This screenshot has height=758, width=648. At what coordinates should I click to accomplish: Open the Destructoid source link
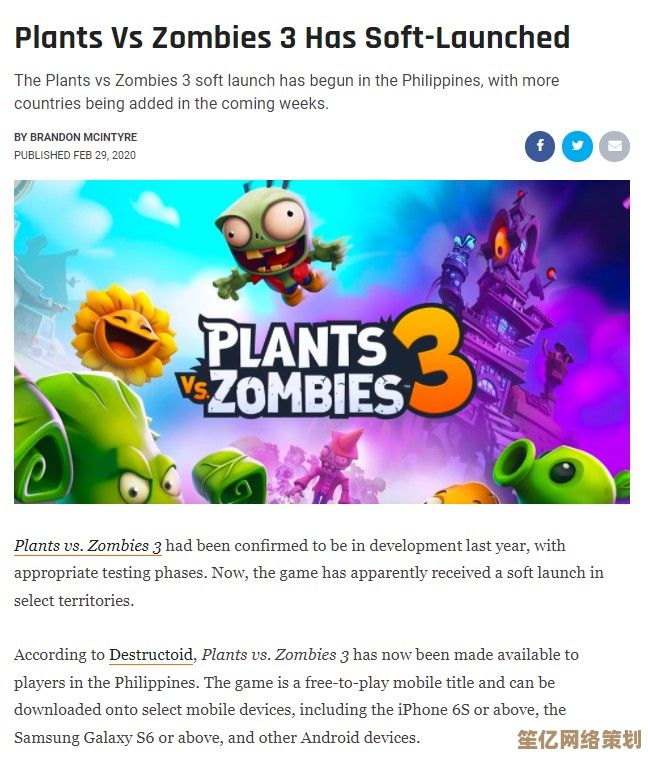click(151, 655)
